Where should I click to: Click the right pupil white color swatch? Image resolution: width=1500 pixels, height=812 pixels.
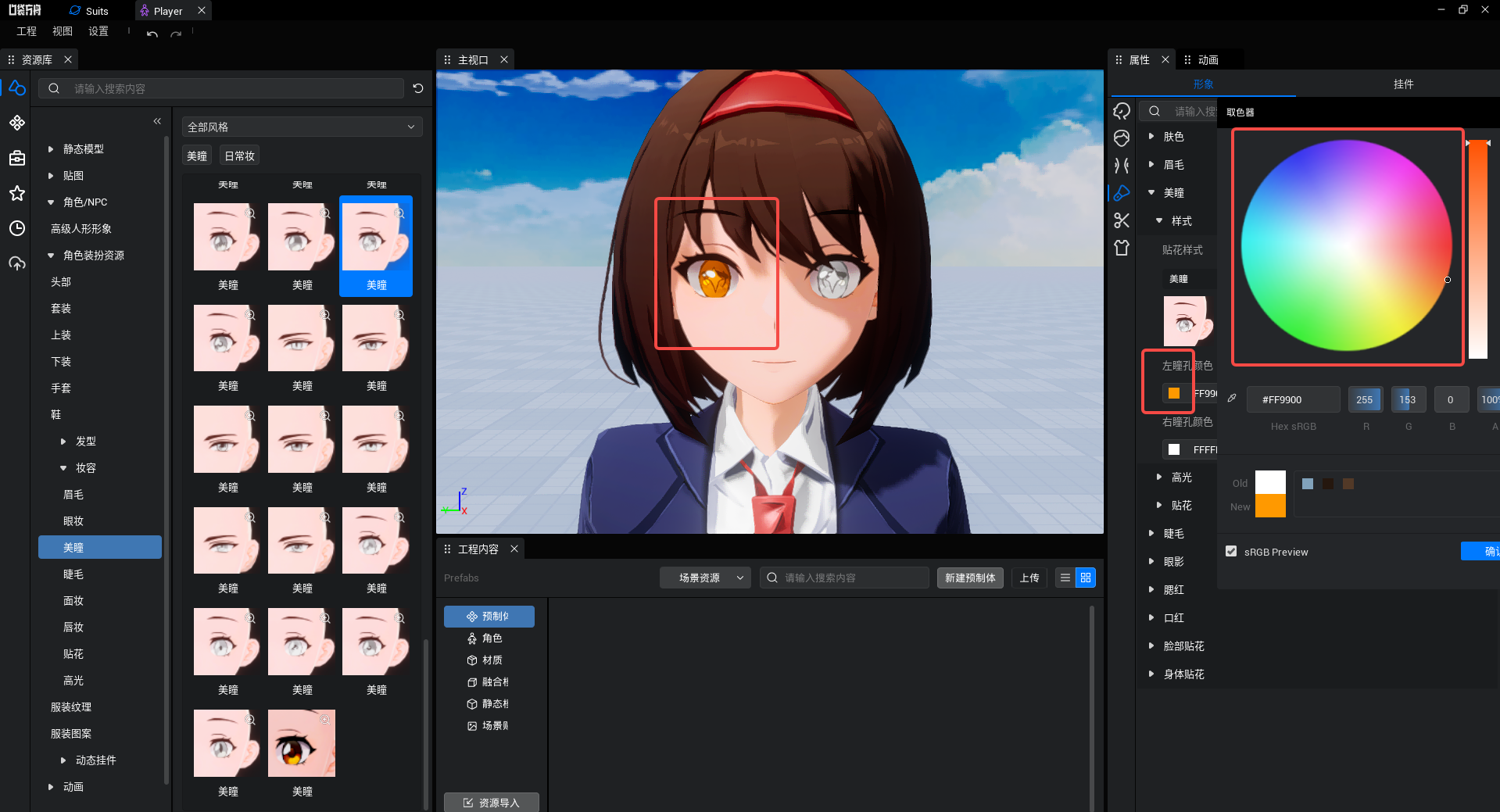(x=1173, y=449)
